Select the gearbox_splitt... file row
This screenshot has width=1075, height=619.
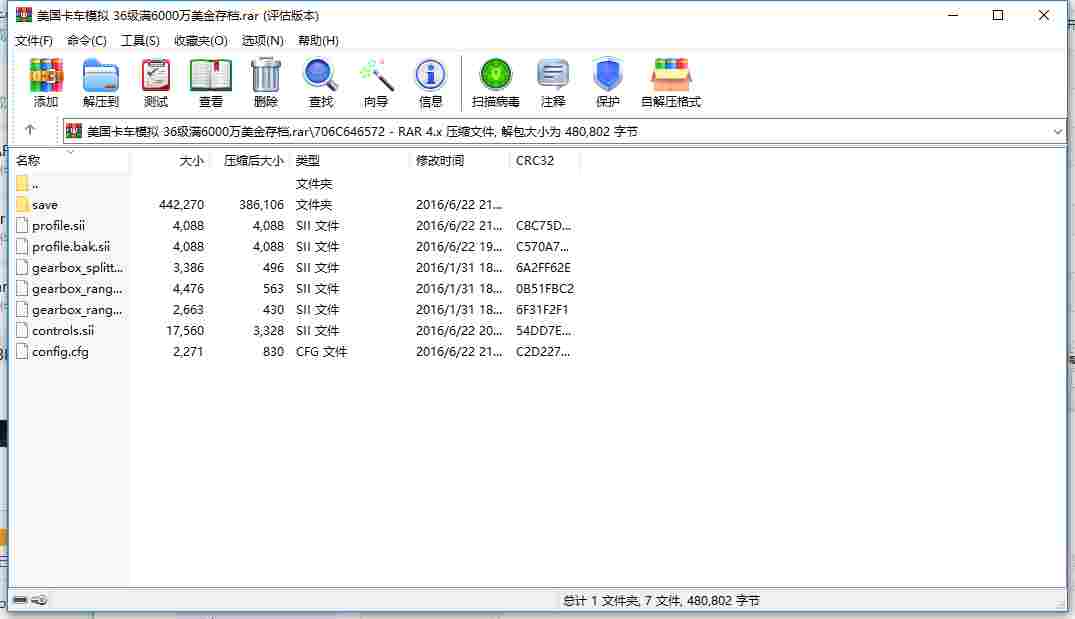pos(295,268)
